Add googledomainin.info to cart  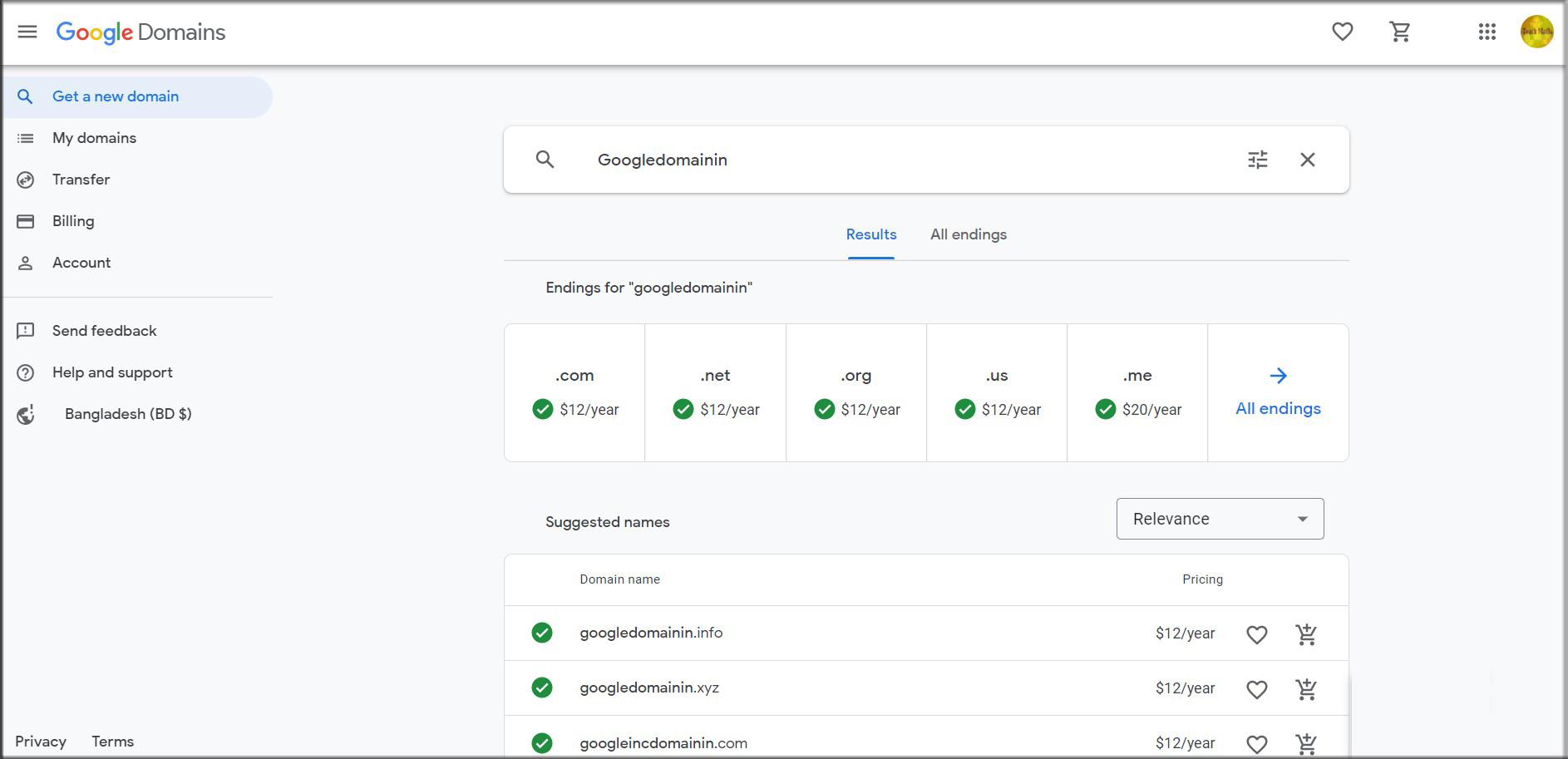point(1306,634)
